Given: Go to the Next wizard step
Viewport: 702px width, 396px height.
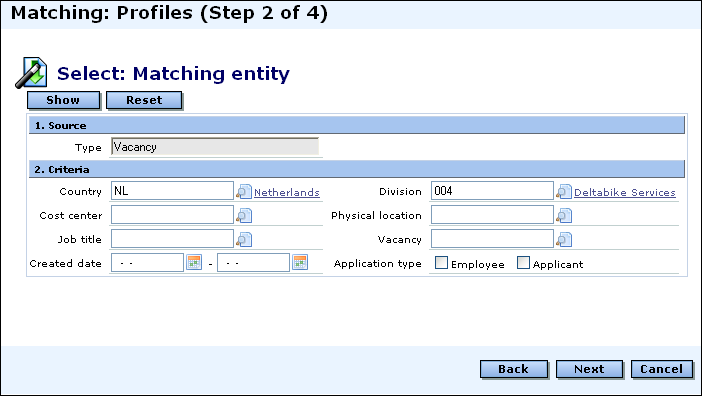Looking at the screenshot, I should (590, 369).
